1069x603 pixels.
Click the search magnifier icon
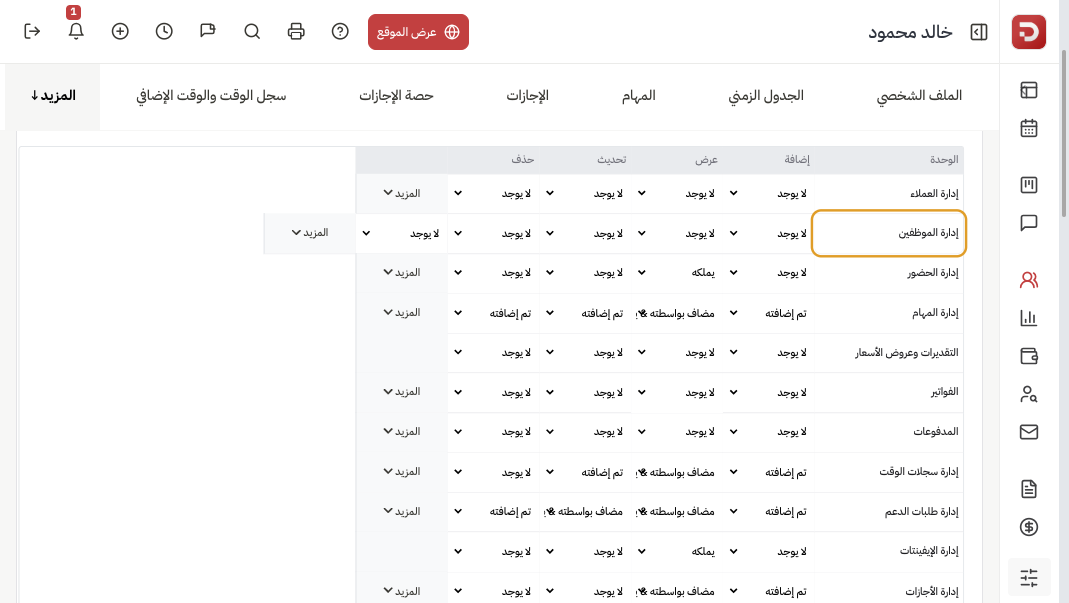point(252,31)
